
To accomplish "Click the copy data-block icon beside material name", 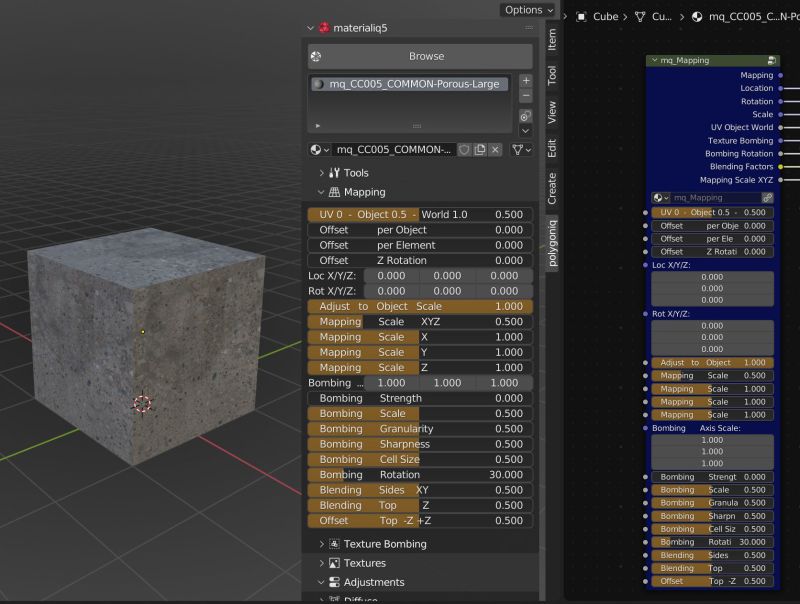I will pyautogui.click(x=480, y=150).
